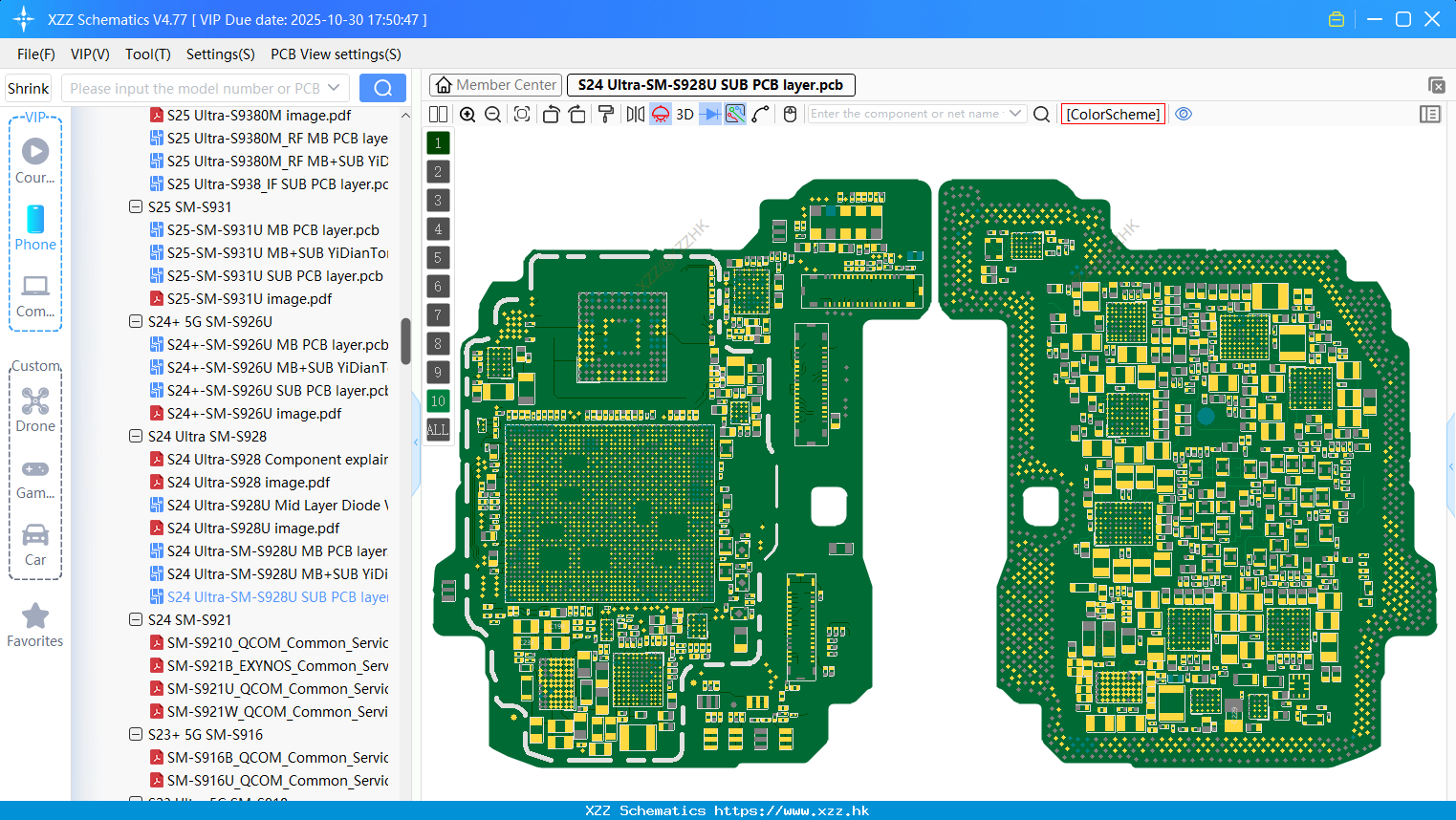This screenshot has height=820, width=1456.
Task: Search for the component using magnifier
Action: point(1042,114)
